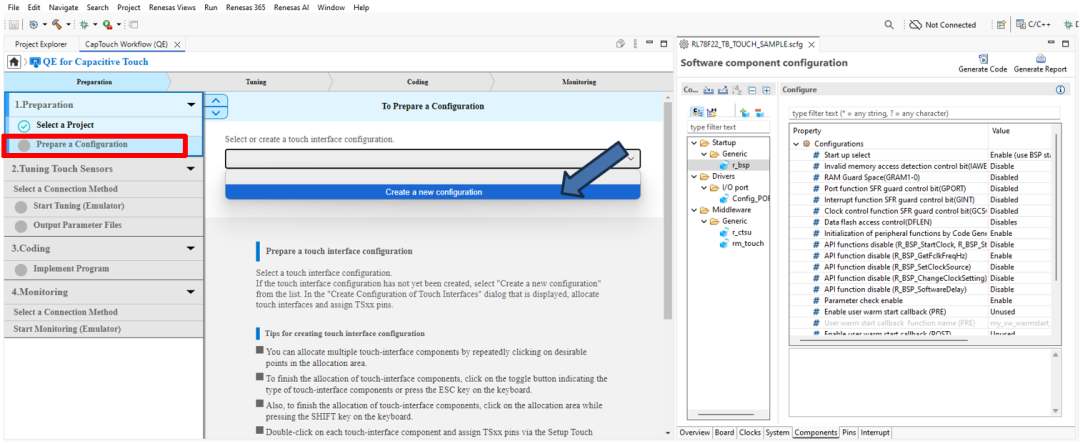The height and width of the screenshot is (444, 1080).
Task: Collapse the 4.Monitoring section arrow
Action: click(191, 292)
